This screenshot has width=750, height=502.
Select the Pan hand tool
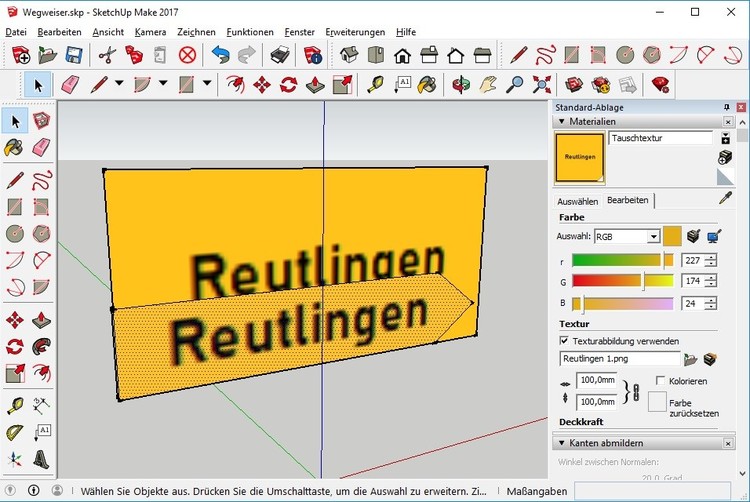(488, 85)
